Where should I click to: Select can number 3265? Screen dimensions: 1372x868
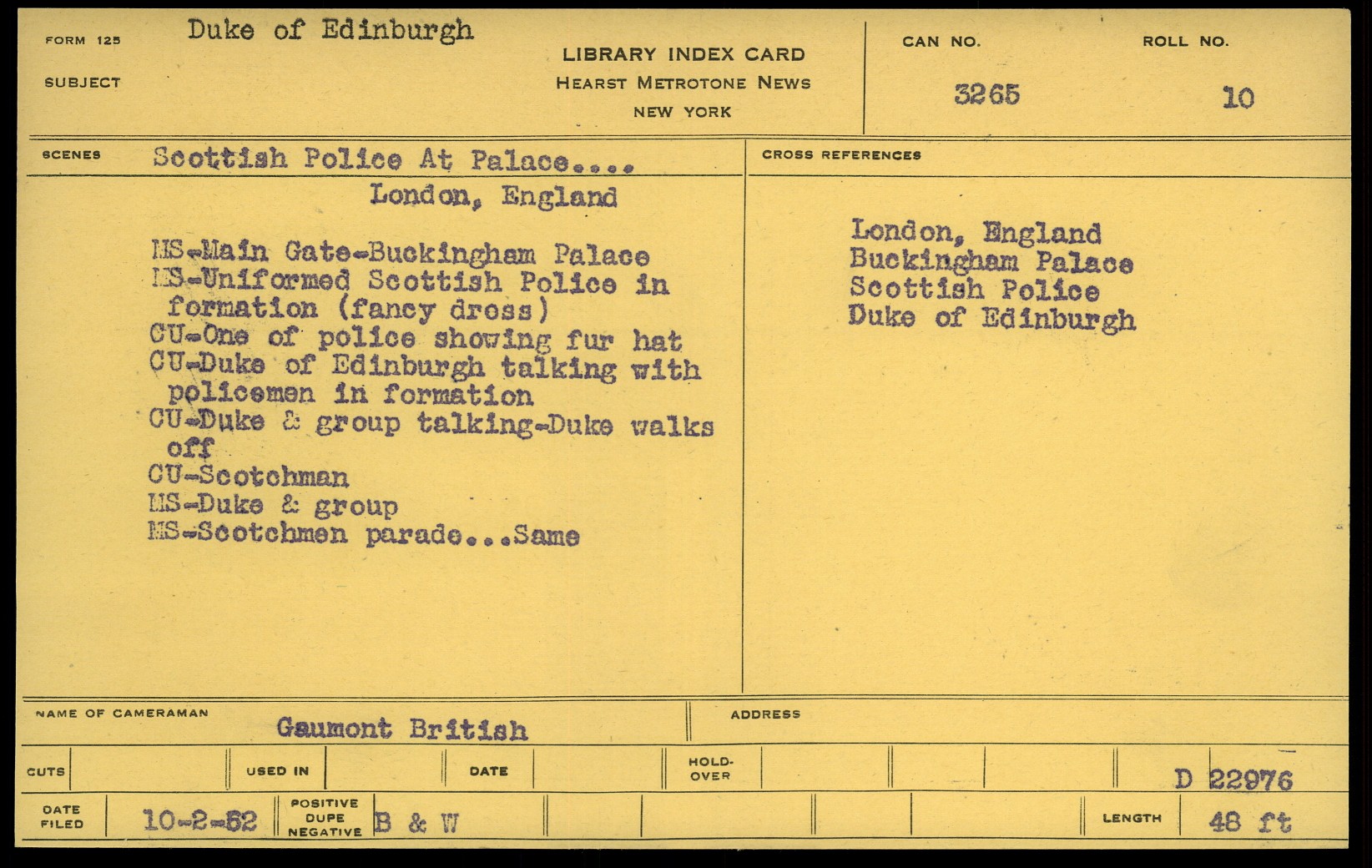coord(986,95)
